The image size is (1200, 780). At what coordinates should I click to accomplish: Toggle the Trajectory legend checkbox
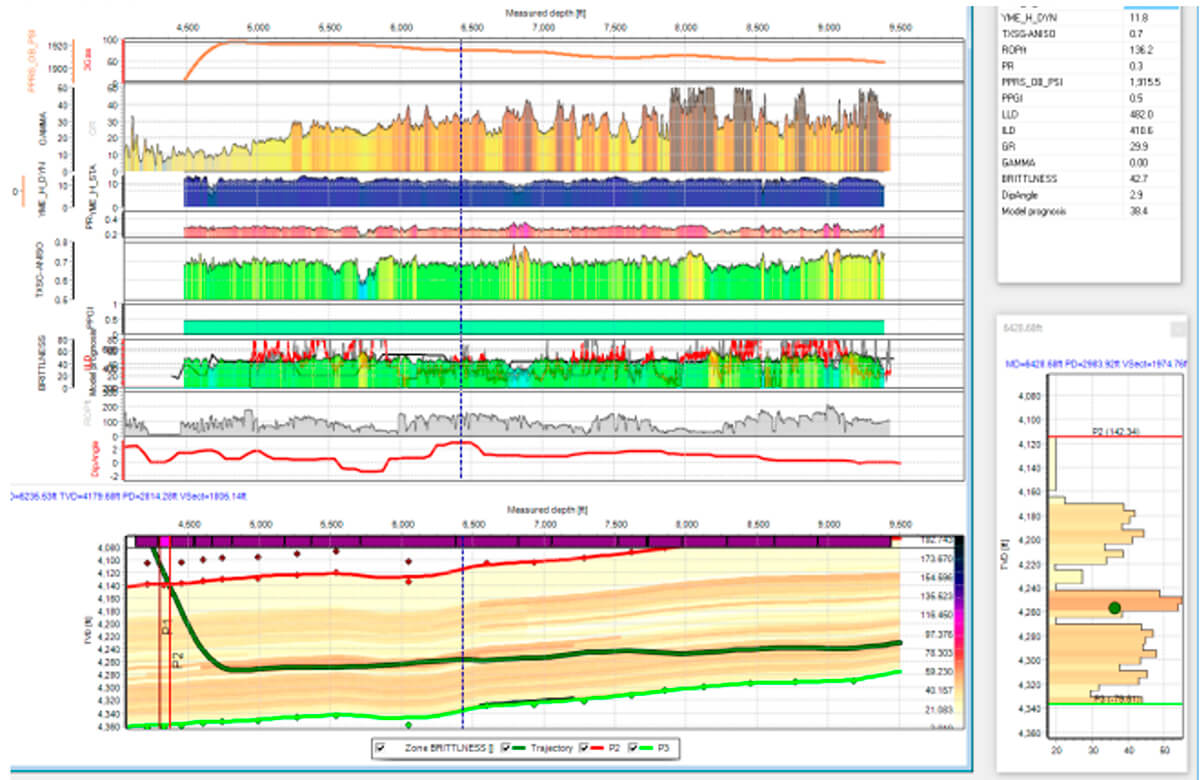[x=506, y=747]
